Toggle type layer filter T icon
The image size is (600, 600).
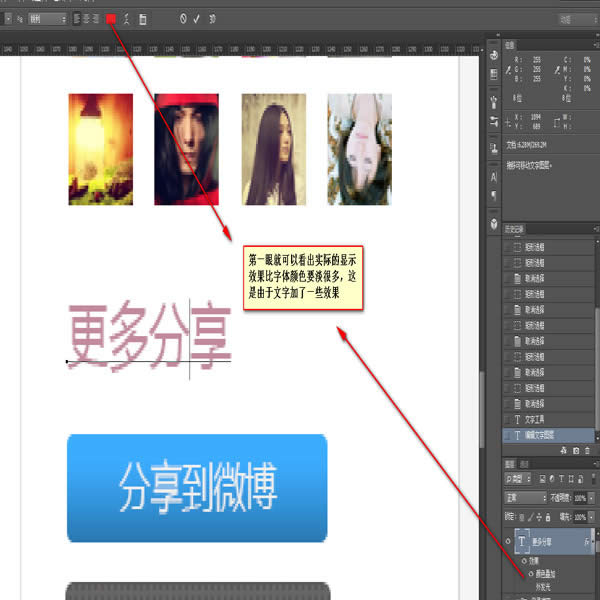tap(561, 479)
